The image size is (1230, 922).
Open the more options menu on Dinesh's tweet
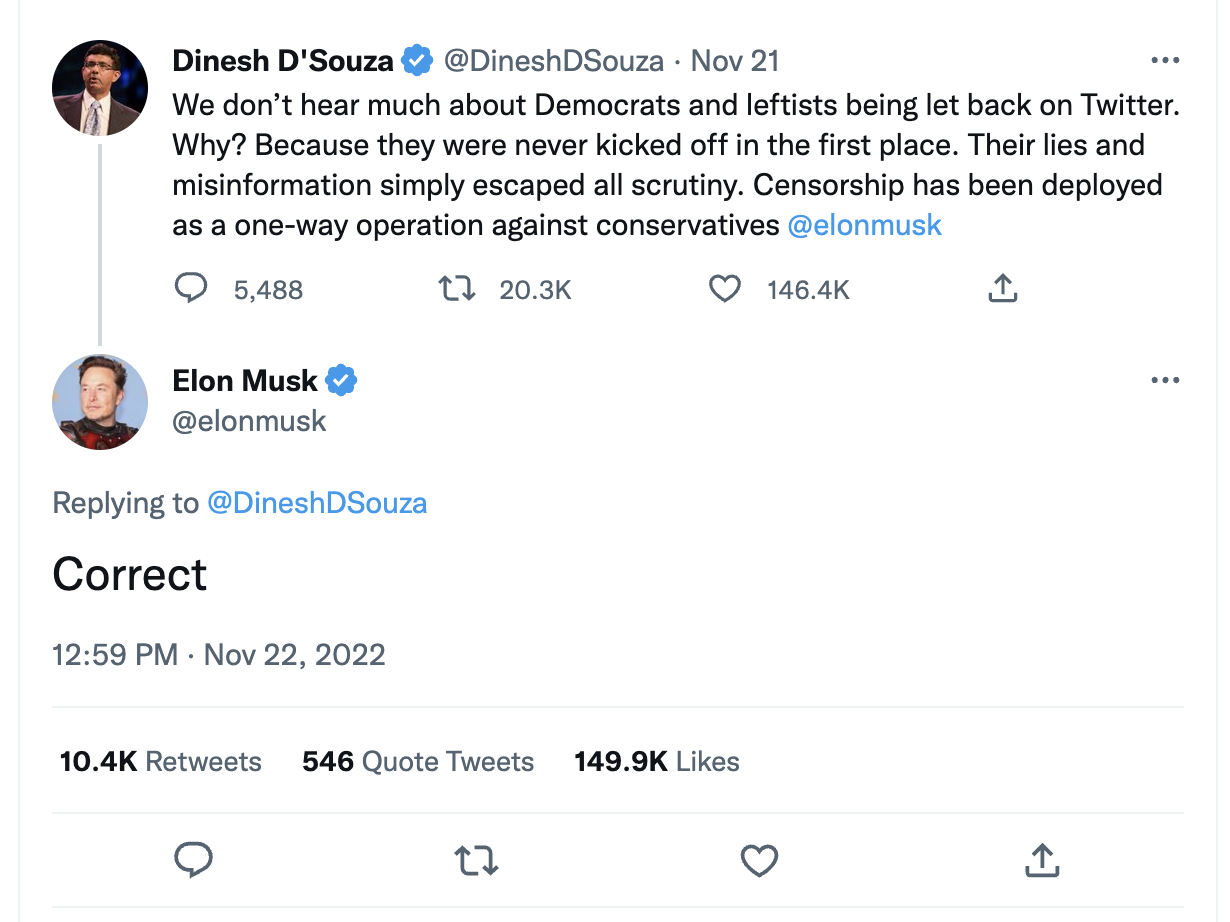coord(1165,60)
